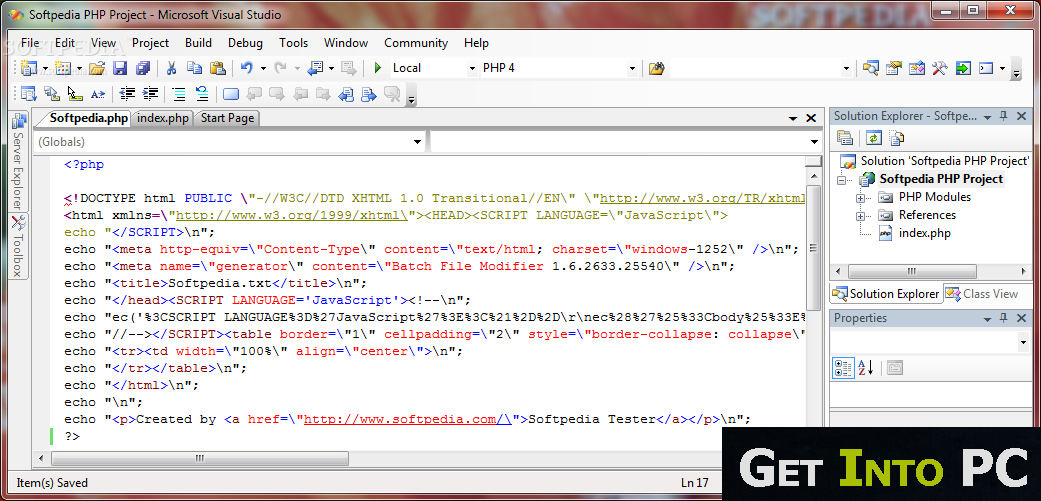Viewport: 1041px width, 501px height.
Task: Open the Object Browser toolbar icon
Action: (x=917, y=68)
